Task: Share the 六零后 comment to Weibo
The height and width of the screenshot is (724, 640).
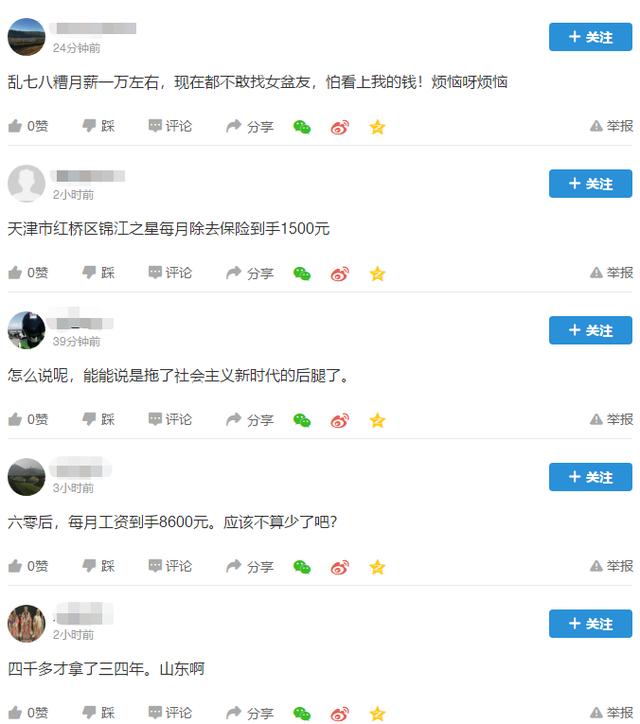Action: 340,567
